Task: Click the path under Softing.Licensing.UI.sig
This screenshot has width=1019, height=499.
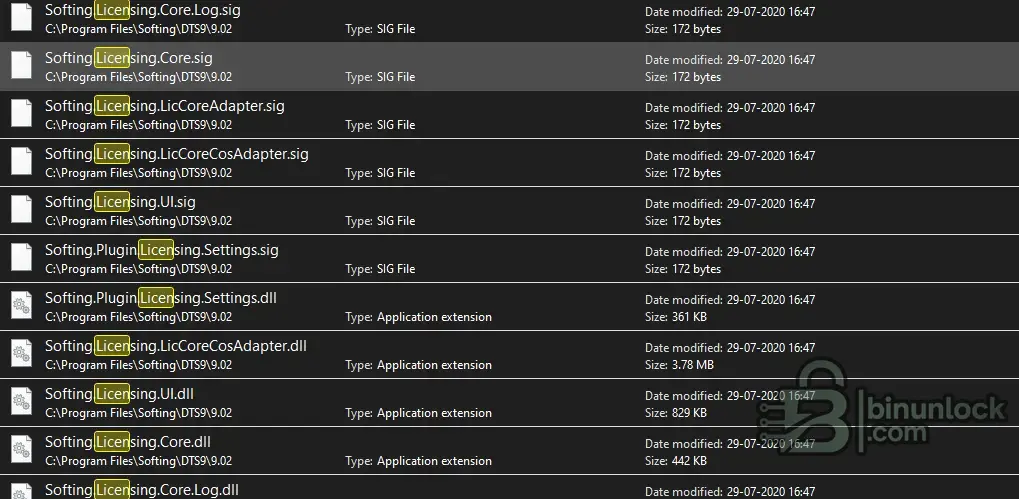Action: 138,221
